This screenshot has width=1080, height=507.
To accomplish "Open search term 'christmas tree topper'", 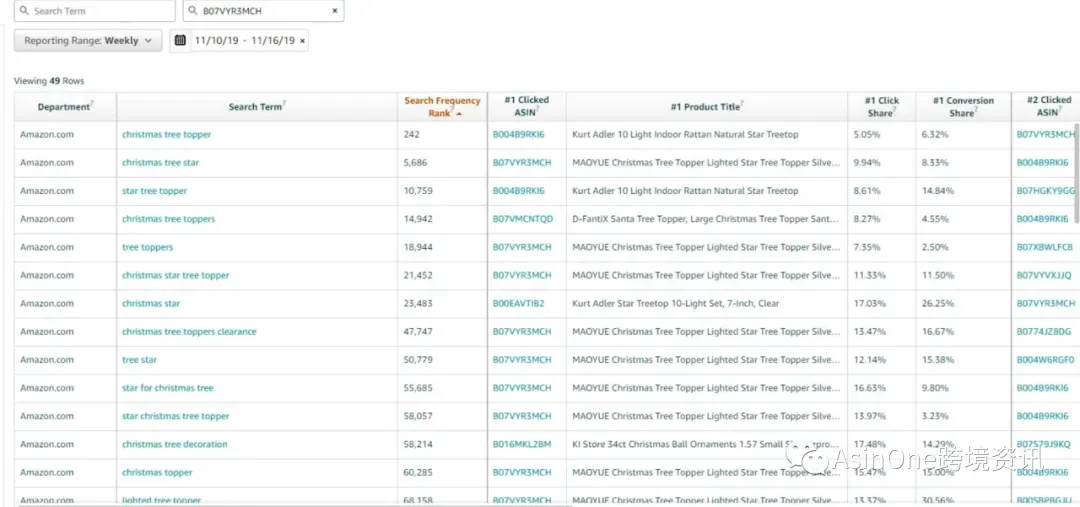I will click(x=167, y=134).
